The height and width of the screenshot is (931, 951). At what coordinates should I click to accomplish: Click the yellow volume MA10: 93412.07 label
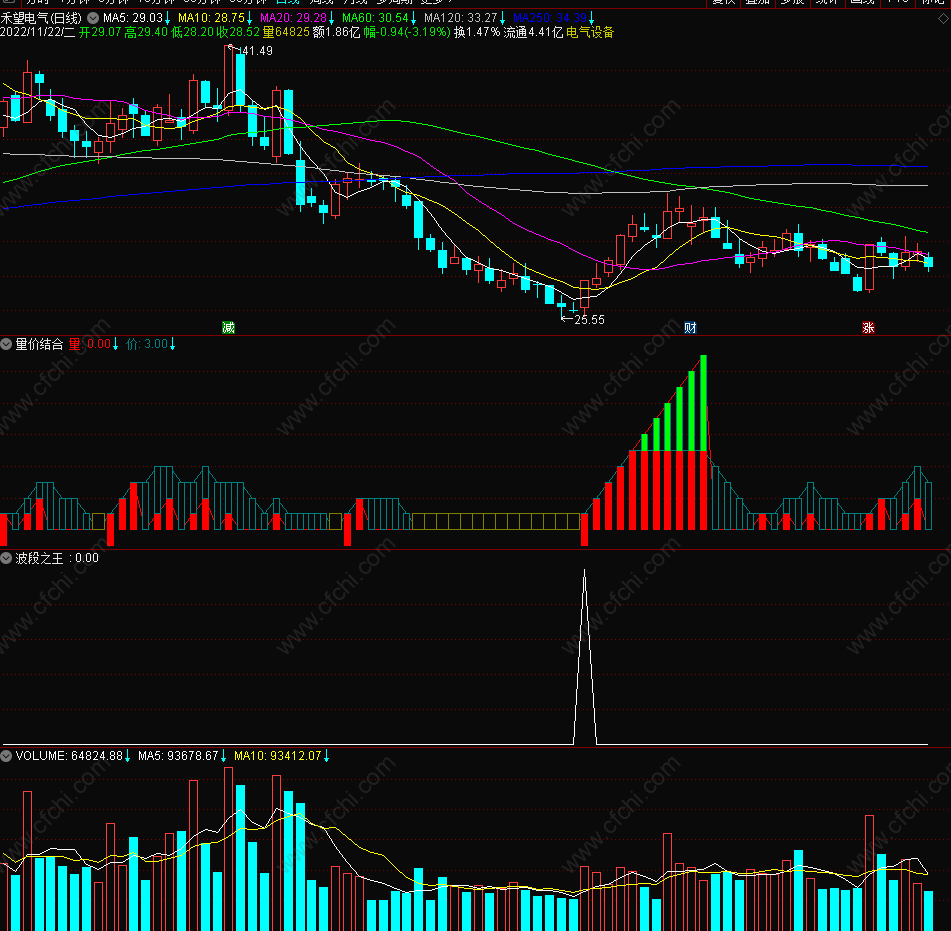[278, 756]
